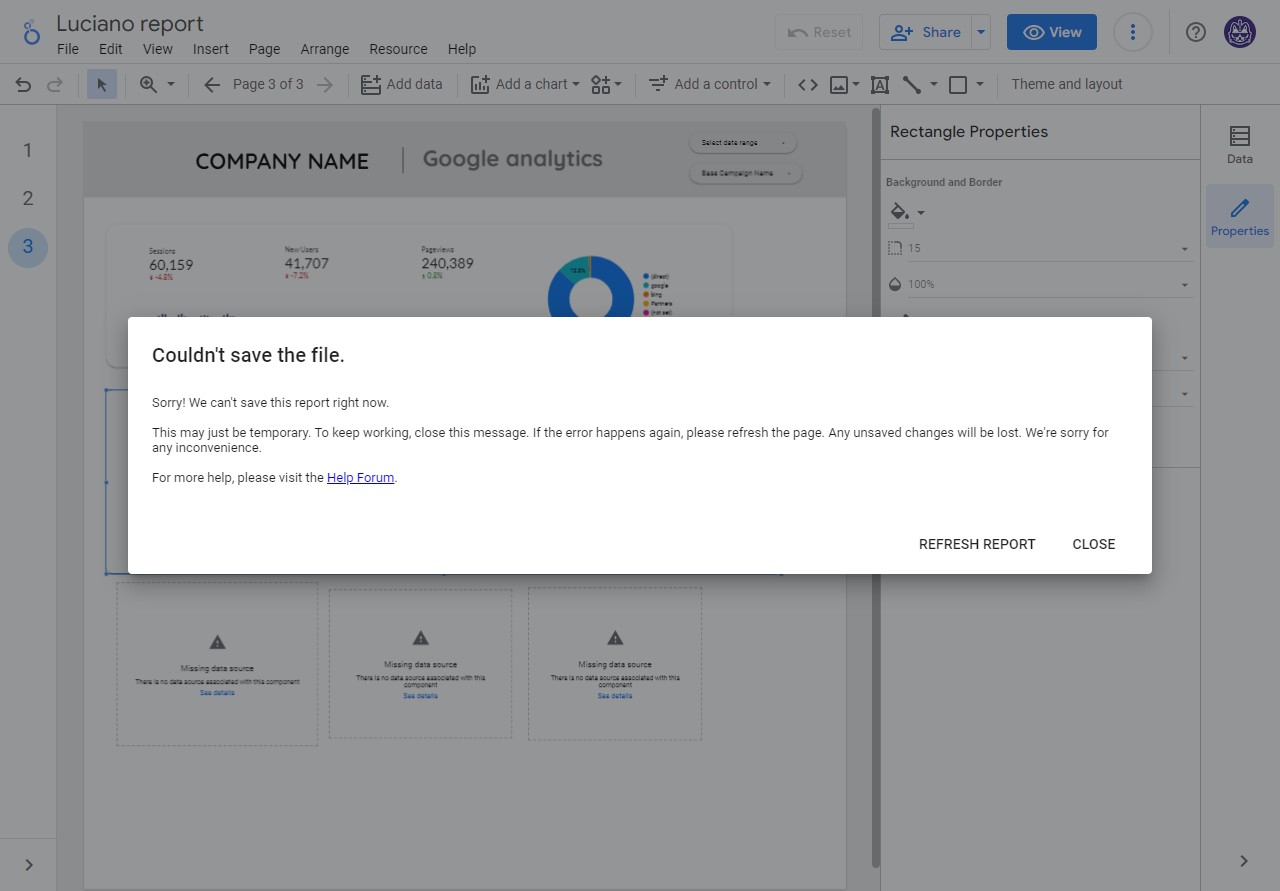
Task: Select page 2 in page list
Action: pos(28,198)
